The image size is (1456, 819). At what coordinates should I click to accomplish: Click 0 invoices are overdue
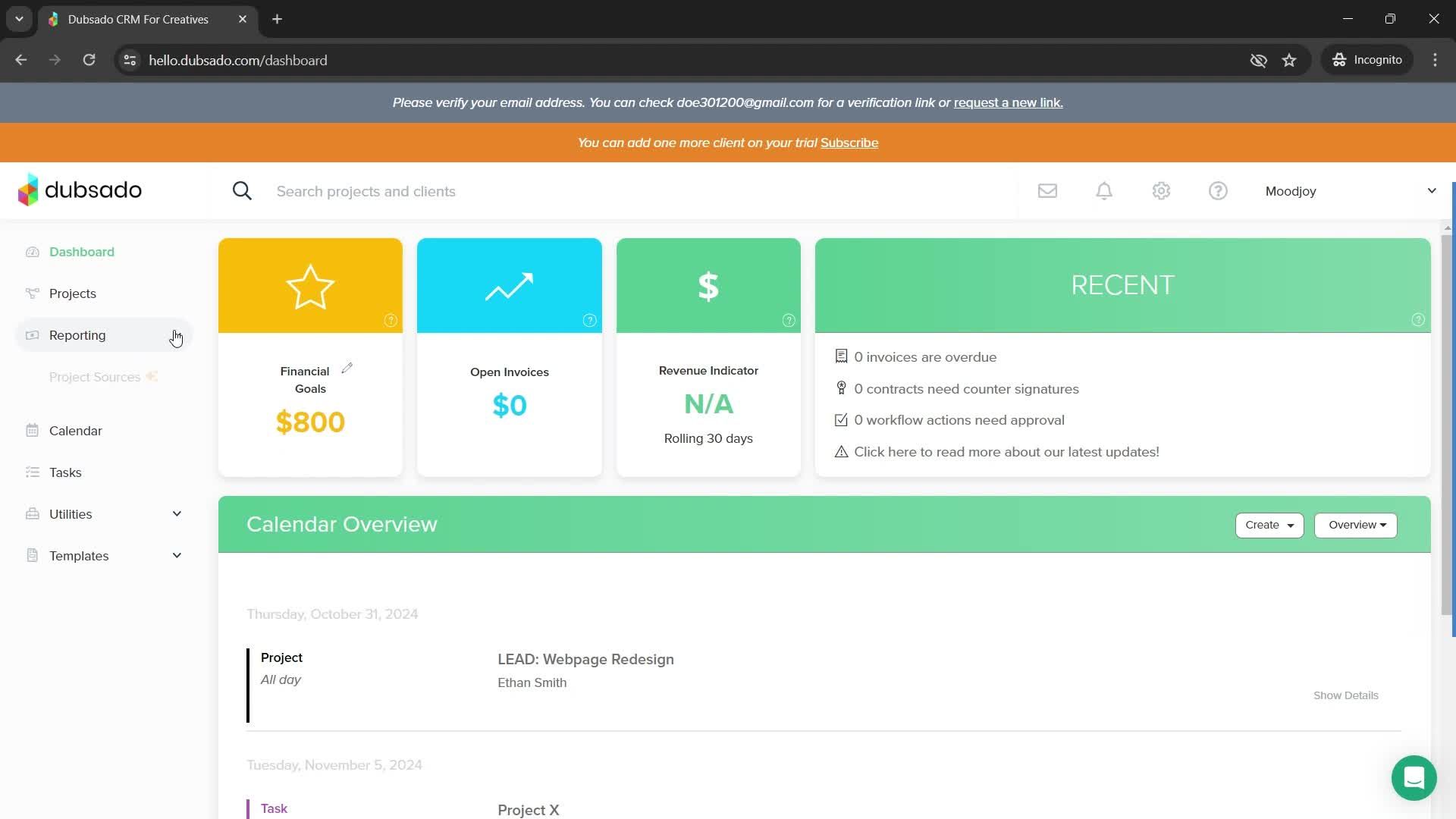pos(925,357)
